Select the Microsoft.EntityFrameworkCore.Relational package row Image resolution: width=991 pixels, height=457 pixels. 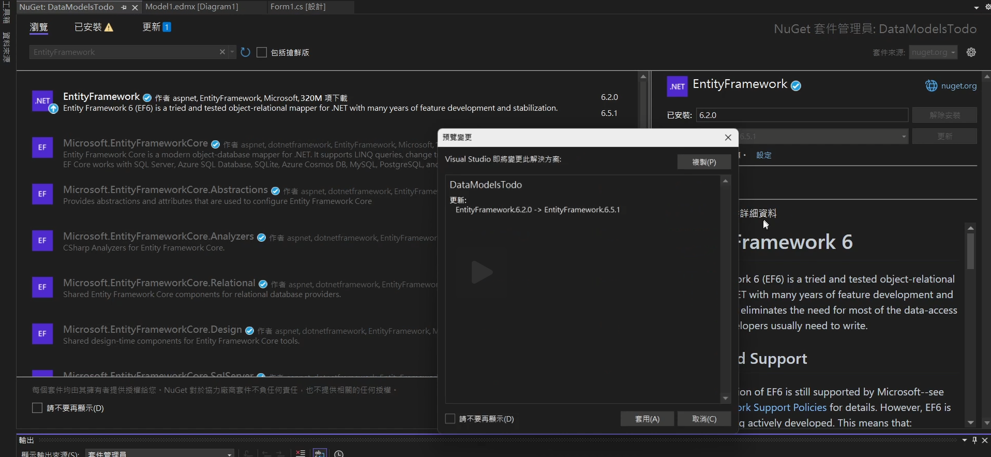[x=235, y=288]
